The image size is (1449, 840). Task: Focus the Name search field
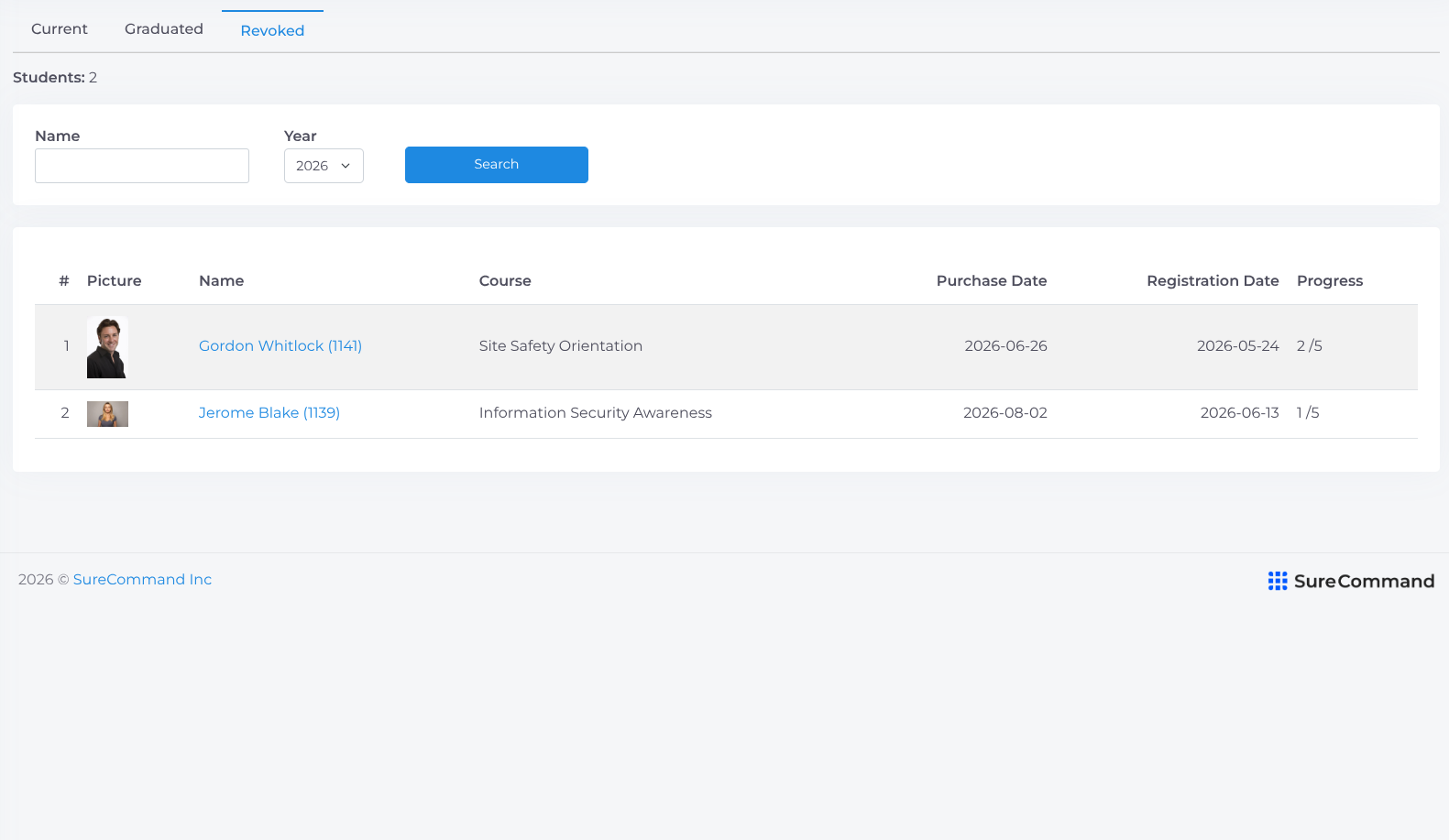142,166
